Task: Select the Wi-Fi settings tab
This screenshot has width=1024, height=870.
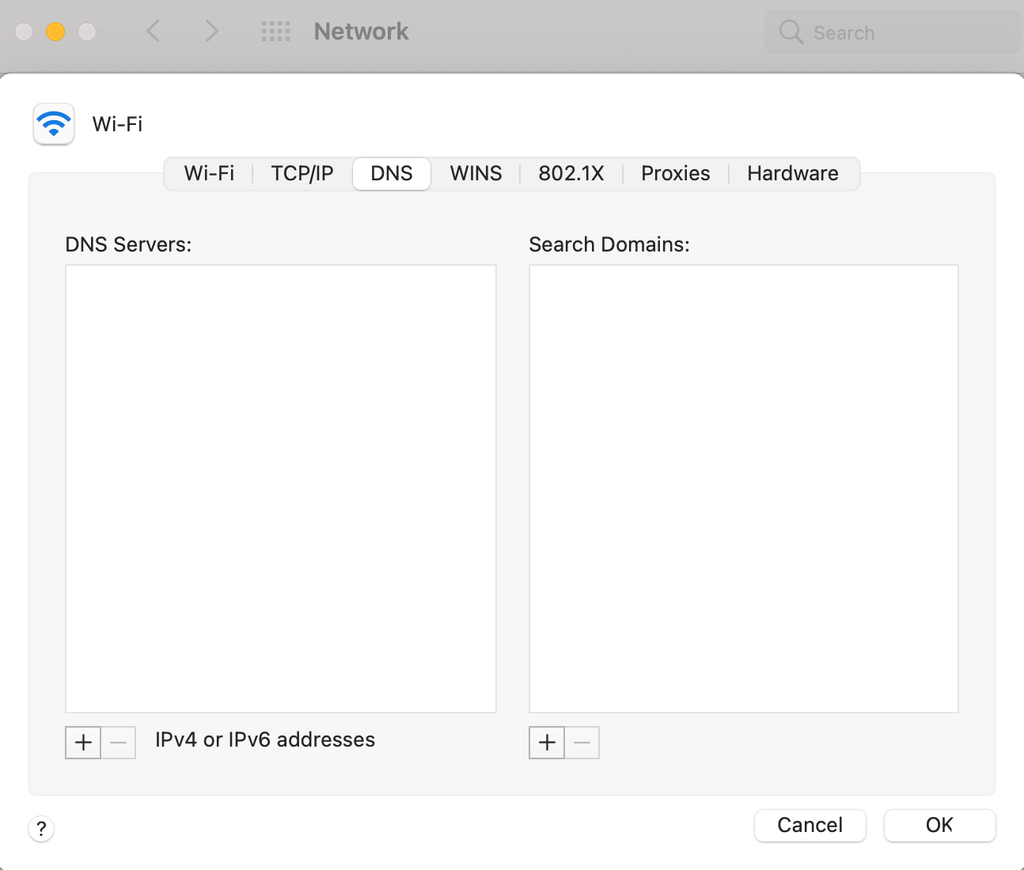Action: (x=209, y=173)
